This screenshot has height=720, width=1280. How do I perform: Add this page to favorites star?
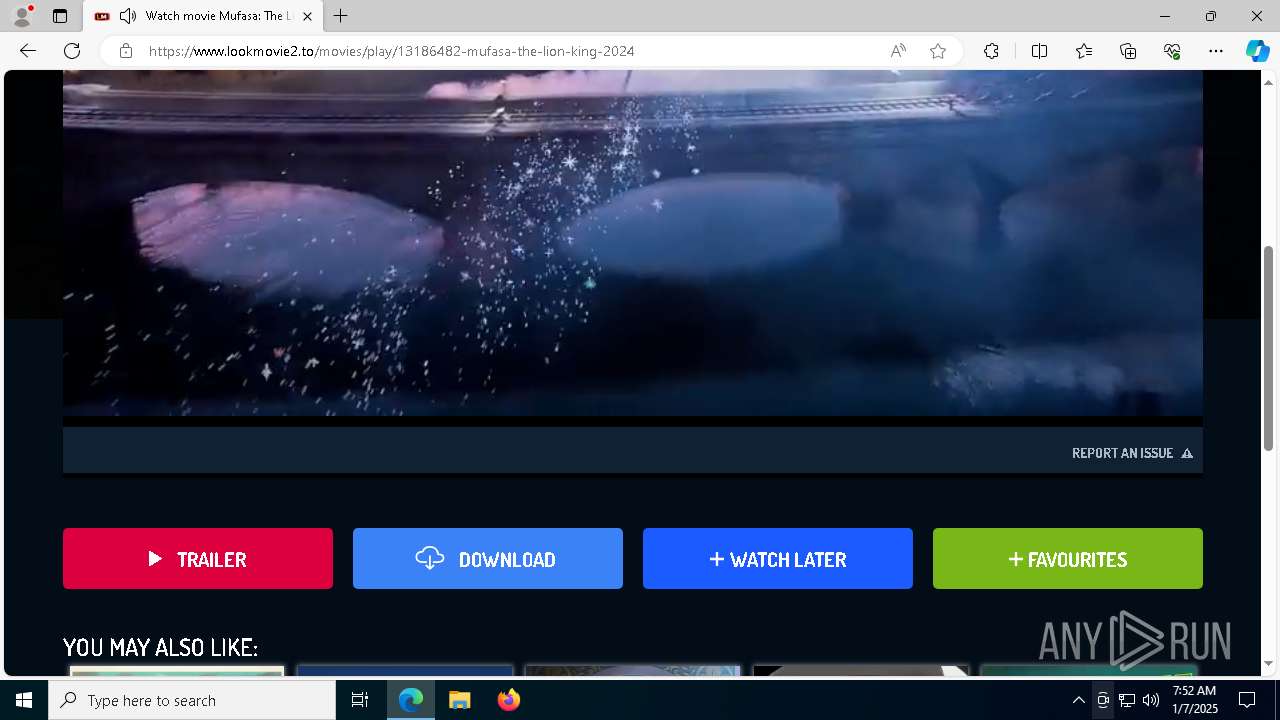coord(938,51)
